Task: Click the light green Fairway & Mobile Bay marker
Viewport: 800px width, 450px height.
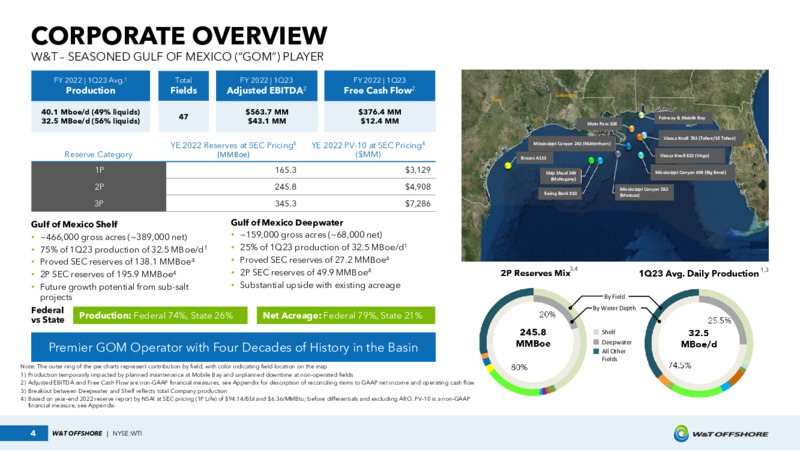Action: [x=641, y=115]
